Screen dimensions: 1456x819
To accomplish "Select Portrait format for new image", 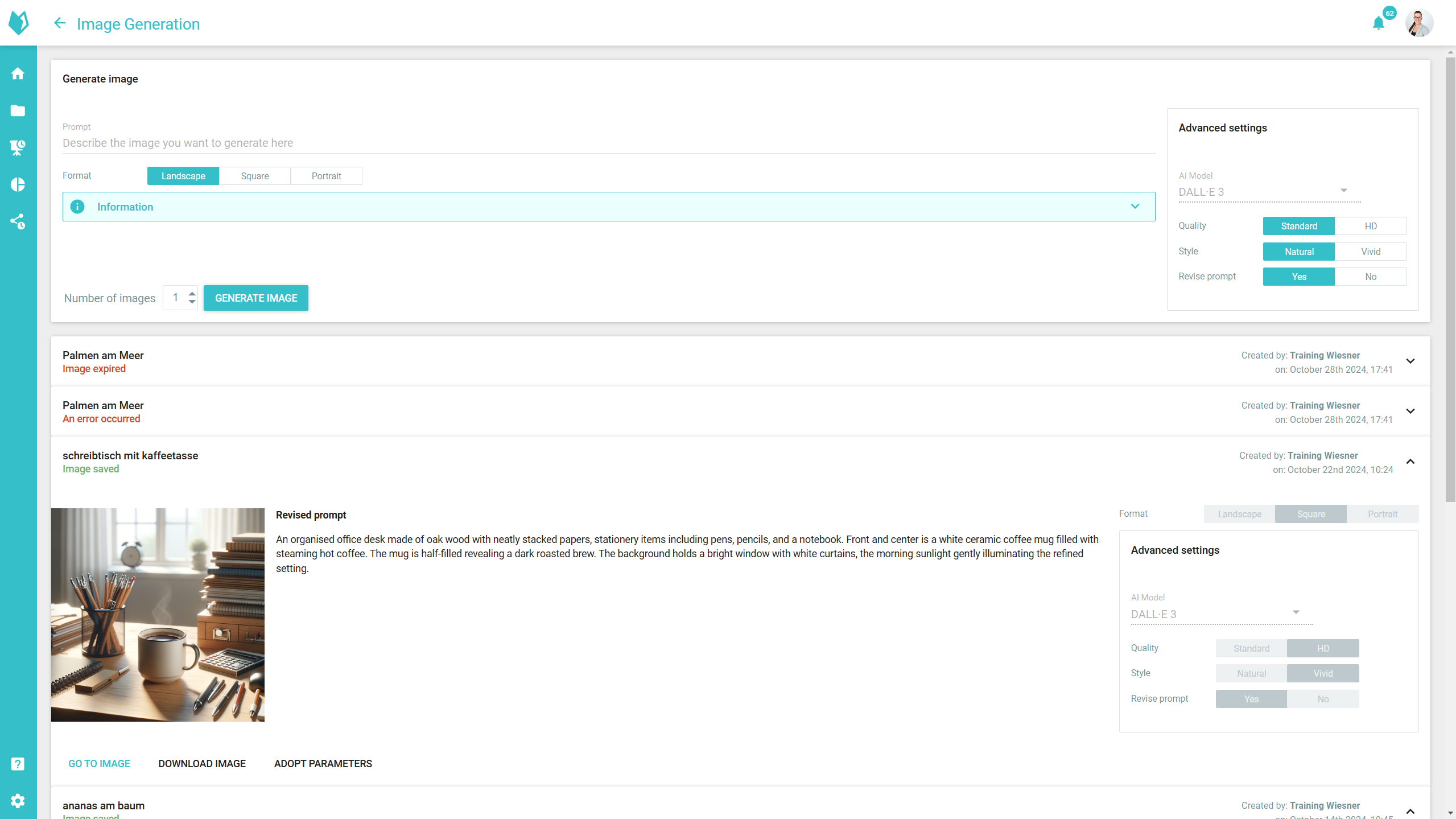I will [x=327, y=176].
